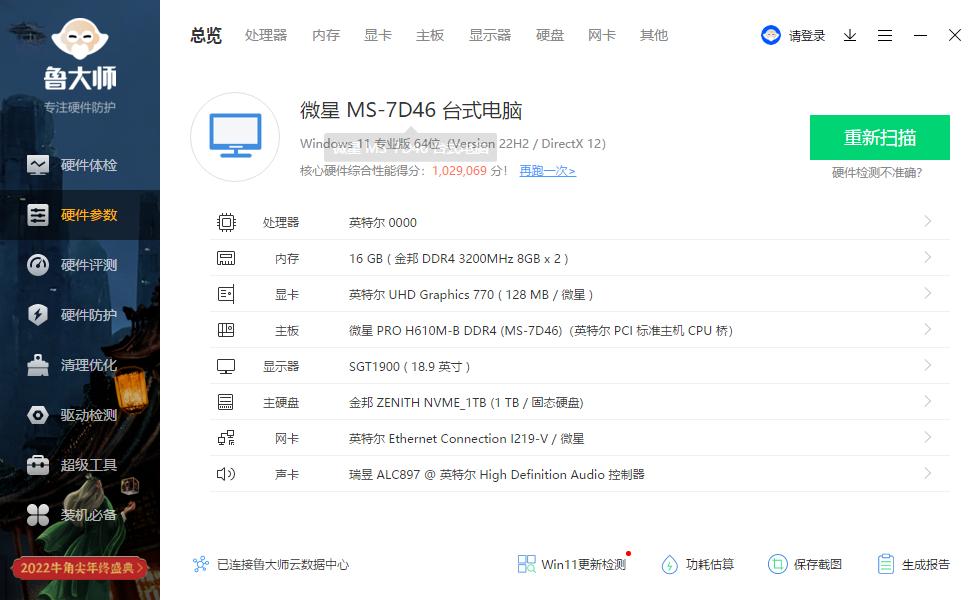The image size is (980, 600).
Task: Expand the 处理器 hardware row details
Action: point(927,222)
